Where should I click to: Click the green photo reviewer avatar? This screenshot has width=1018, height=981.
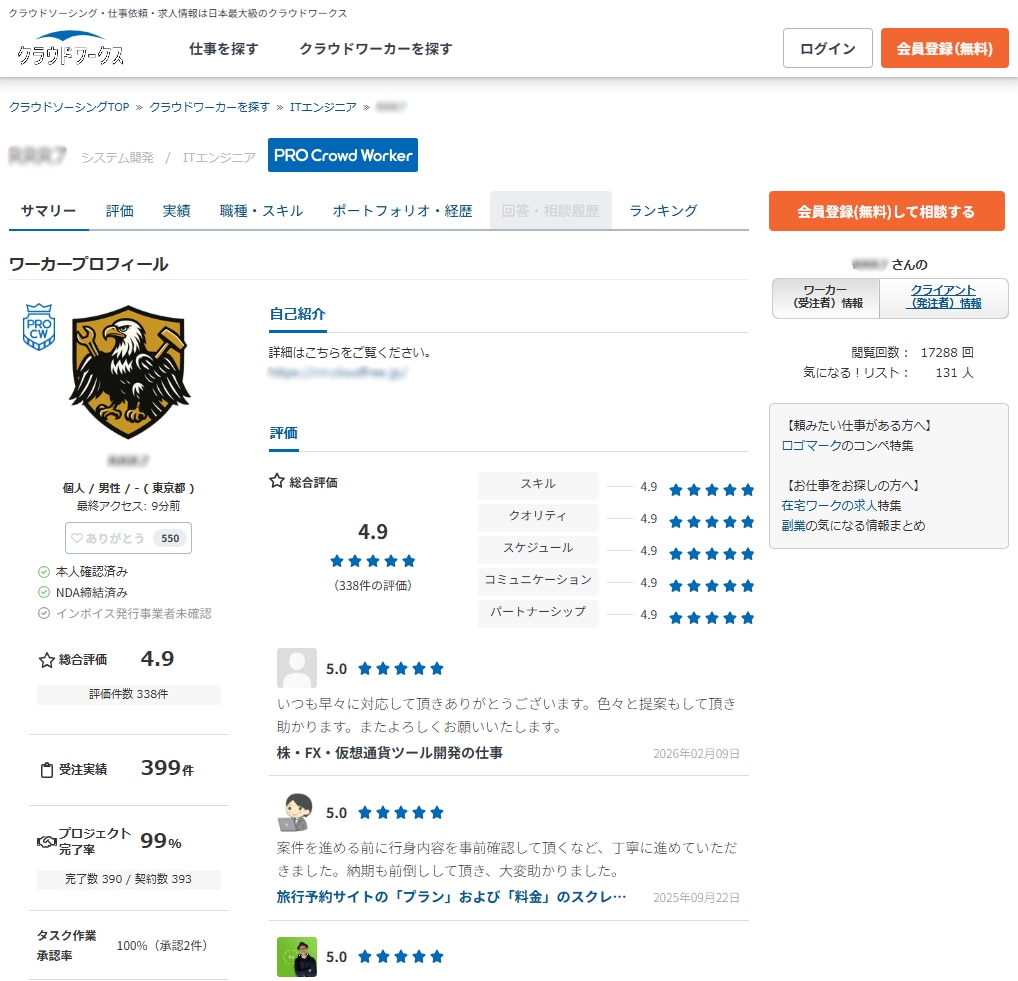[297, 957]
